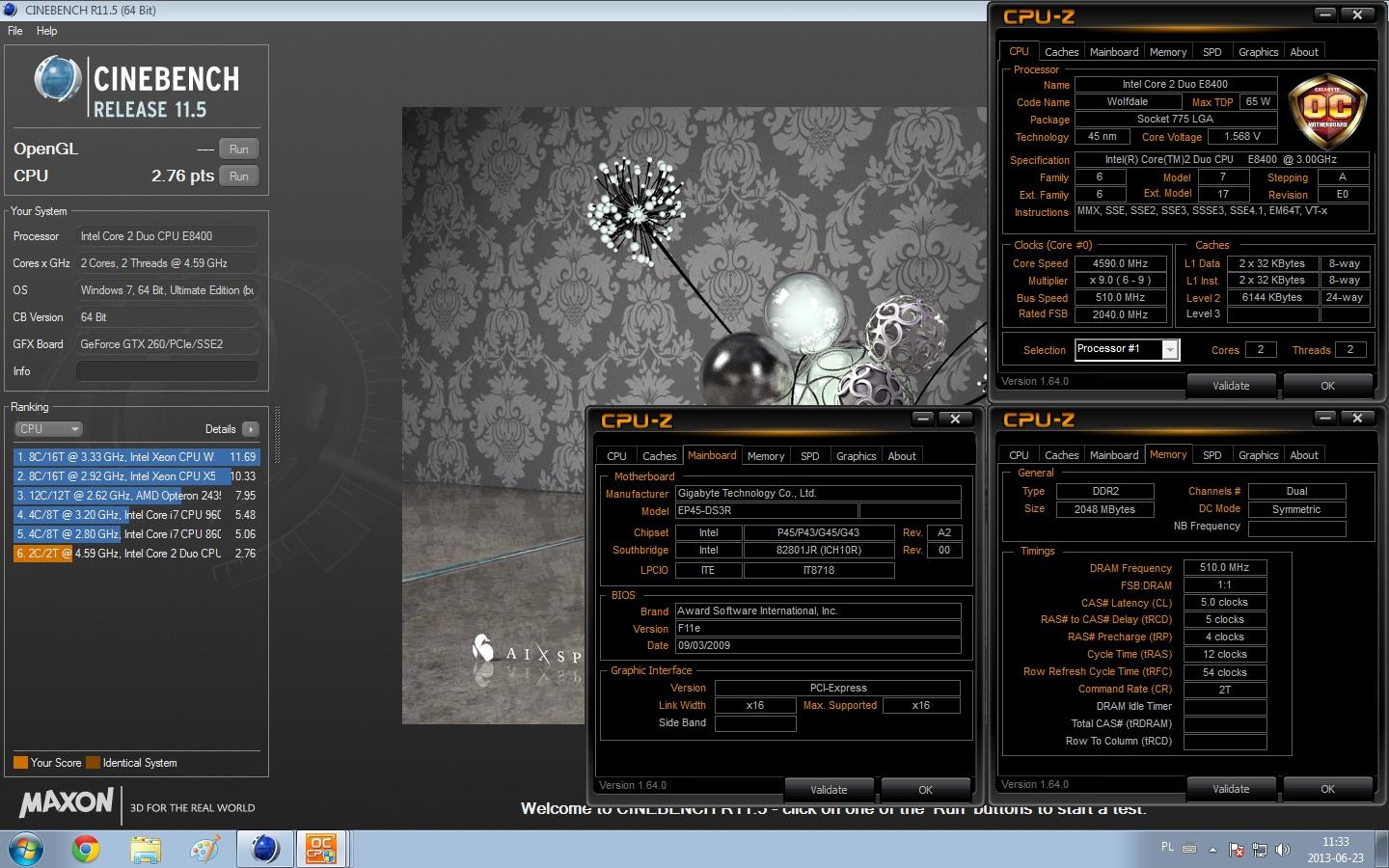Click the PL language indicator
The image size is (1389, 868).
pos(1167,848)
